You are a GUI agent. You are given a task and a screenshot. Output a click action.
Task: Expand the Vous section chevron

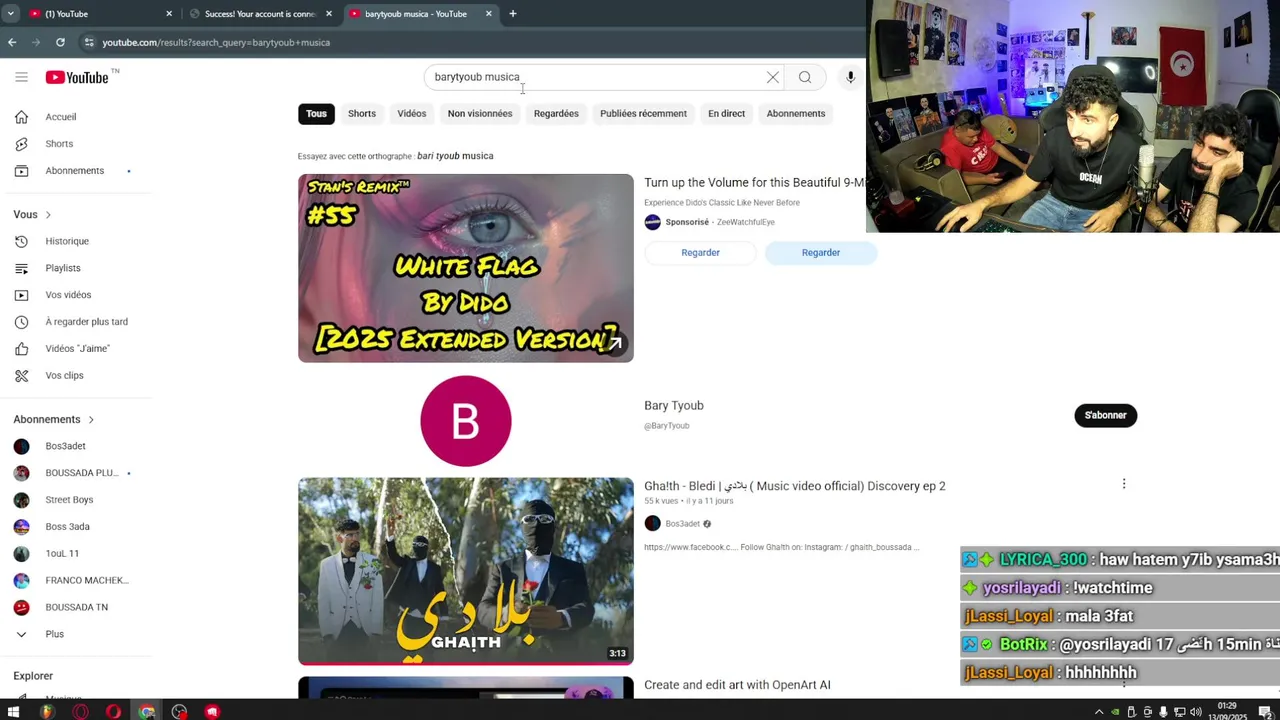47,215
